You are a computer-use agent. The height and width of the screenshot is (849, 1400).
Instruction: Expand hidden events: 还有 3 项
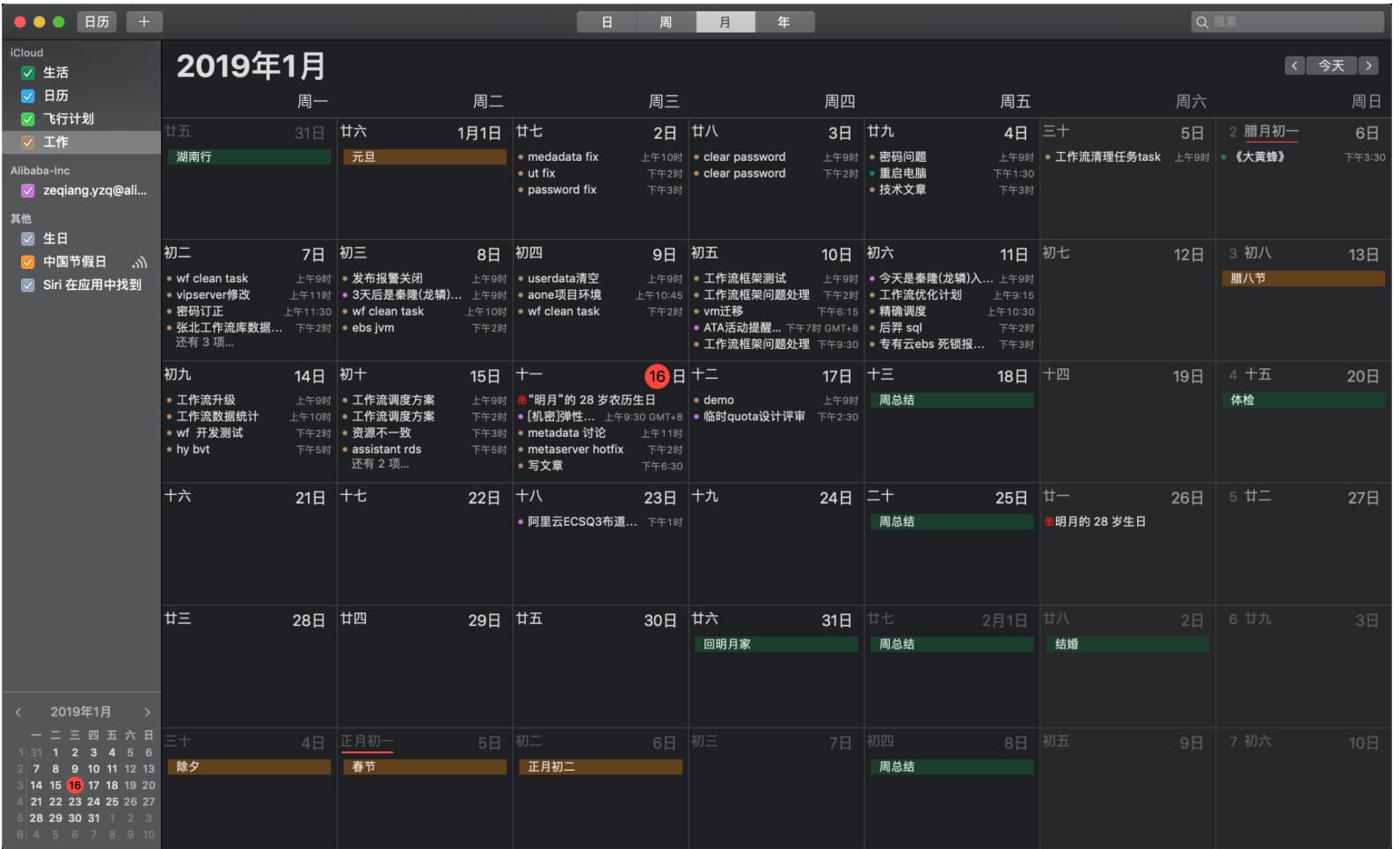pos(204,343)
